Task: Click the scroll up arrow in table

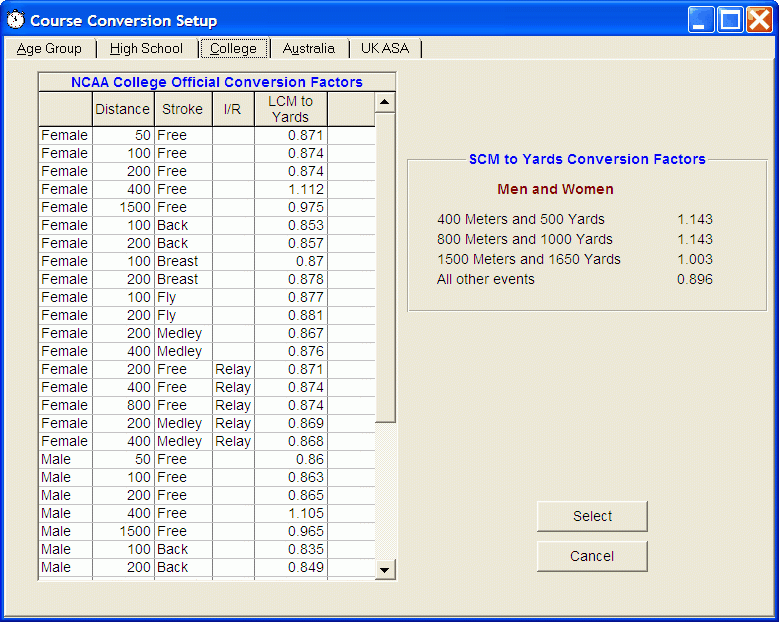Action: 385,102
